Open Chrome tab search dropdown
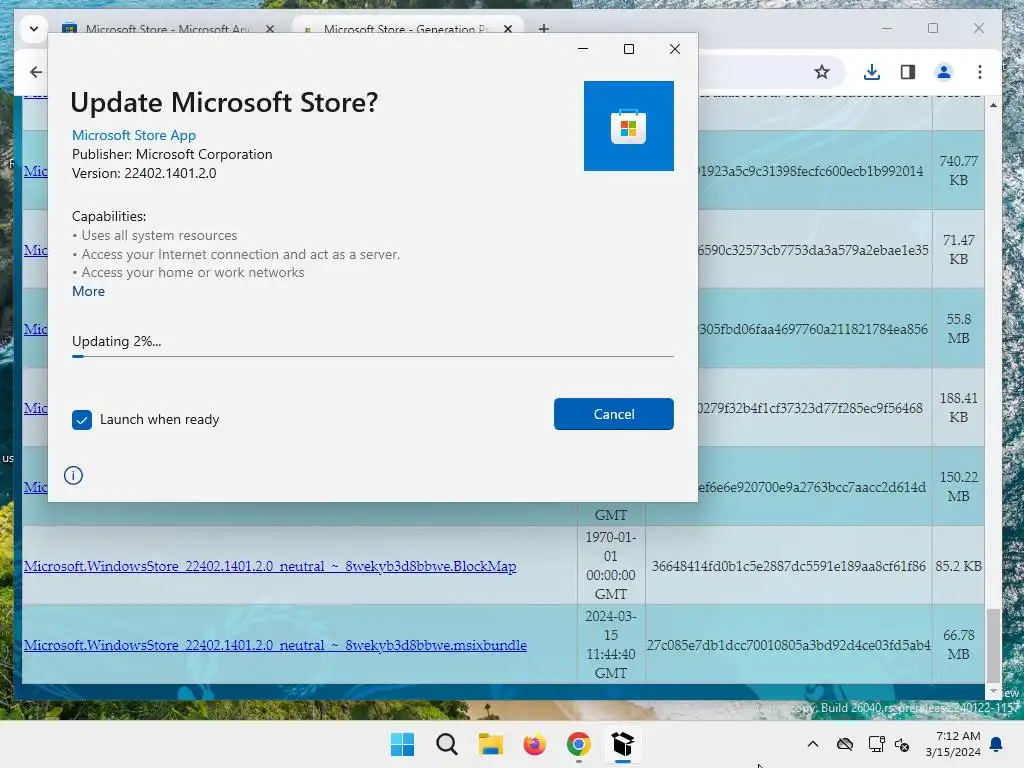Viewport: 1024px width, 768px height. point(34,29)
